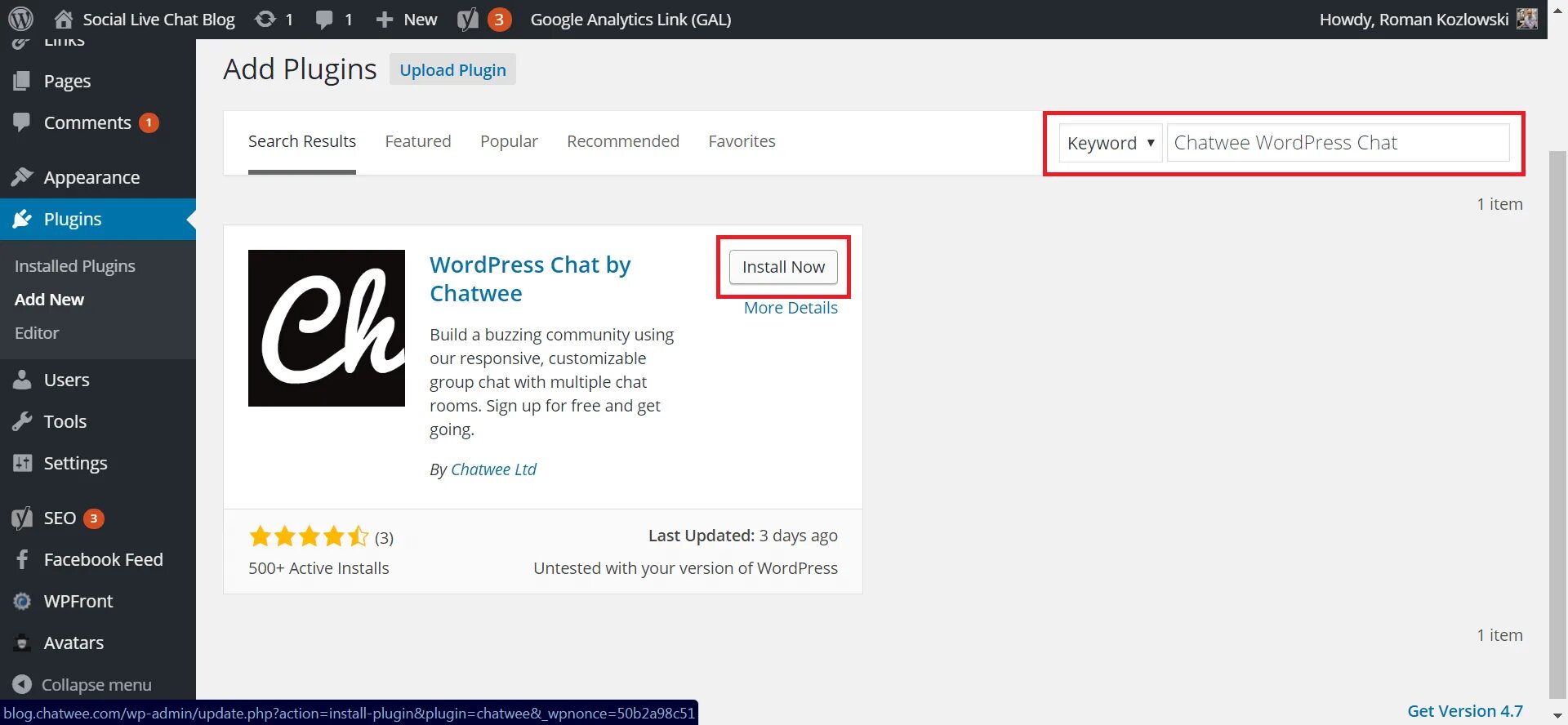The image size is (1568, 725).
Task: Click "500+ Active Installs" text
Action: [318, 568]
